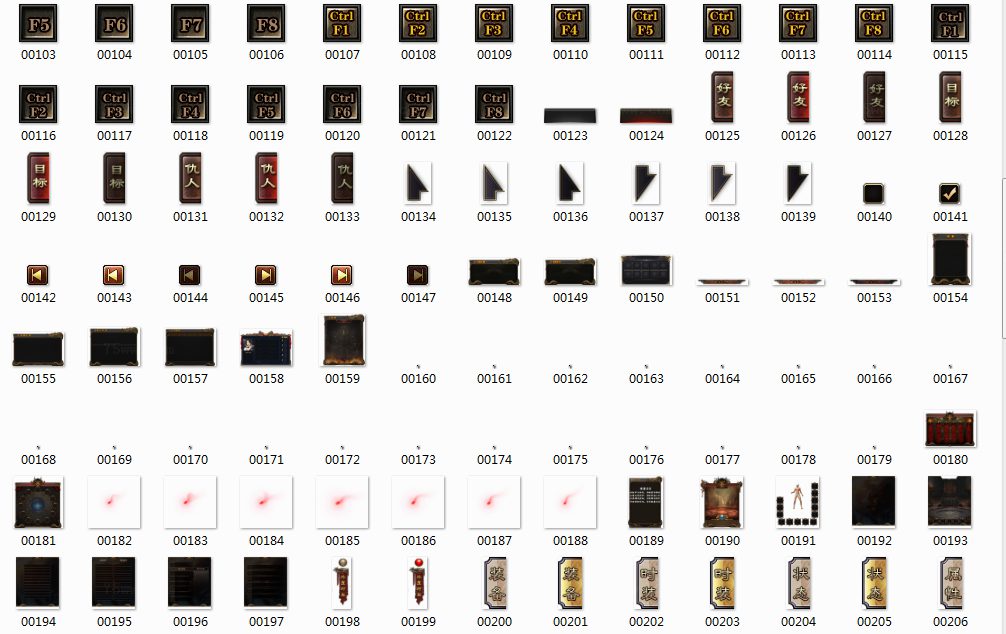Click the filename label 00160
The width and height of the screenshot is (1006, 634).
click(x=418, y=379)
